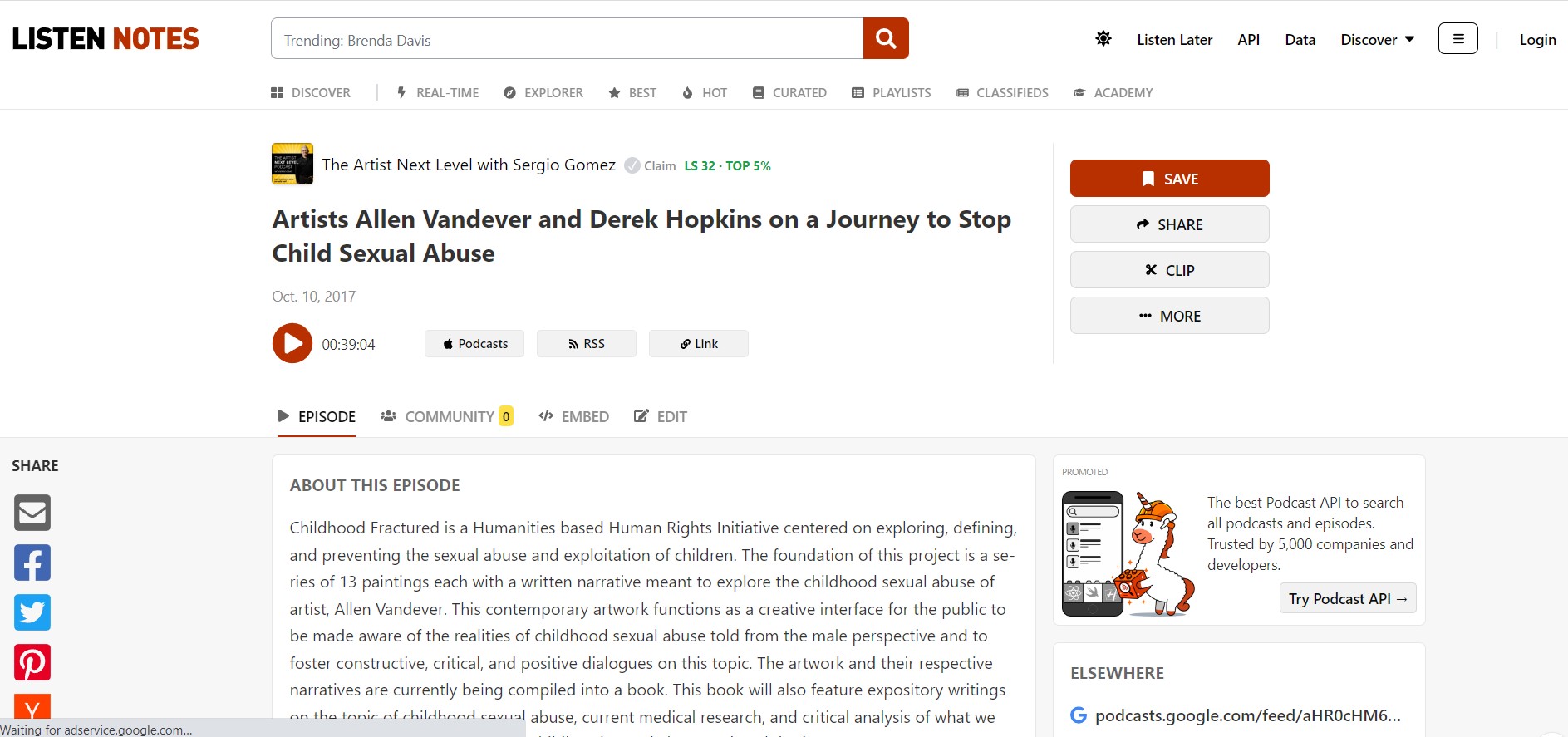
Task: Switch to the EMBED tab
Action: coord(574,416)
